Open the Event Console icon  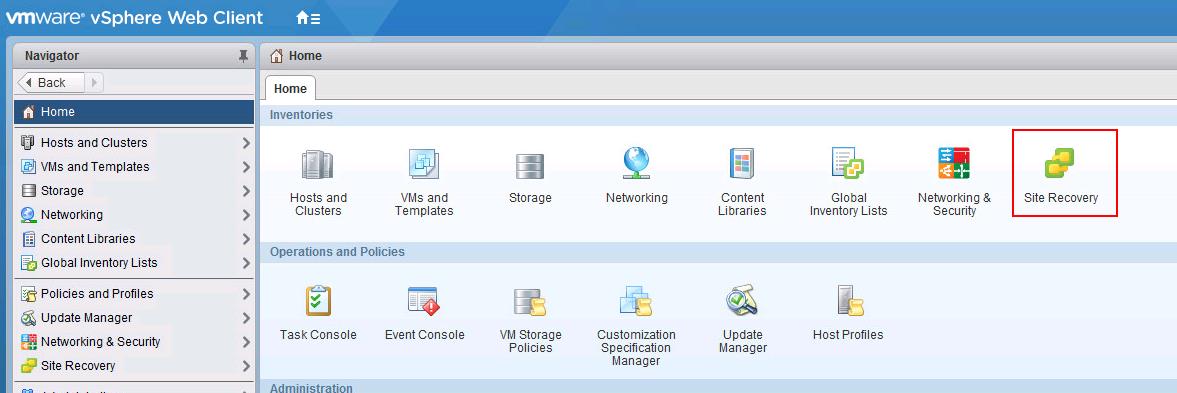coord(423,301)
